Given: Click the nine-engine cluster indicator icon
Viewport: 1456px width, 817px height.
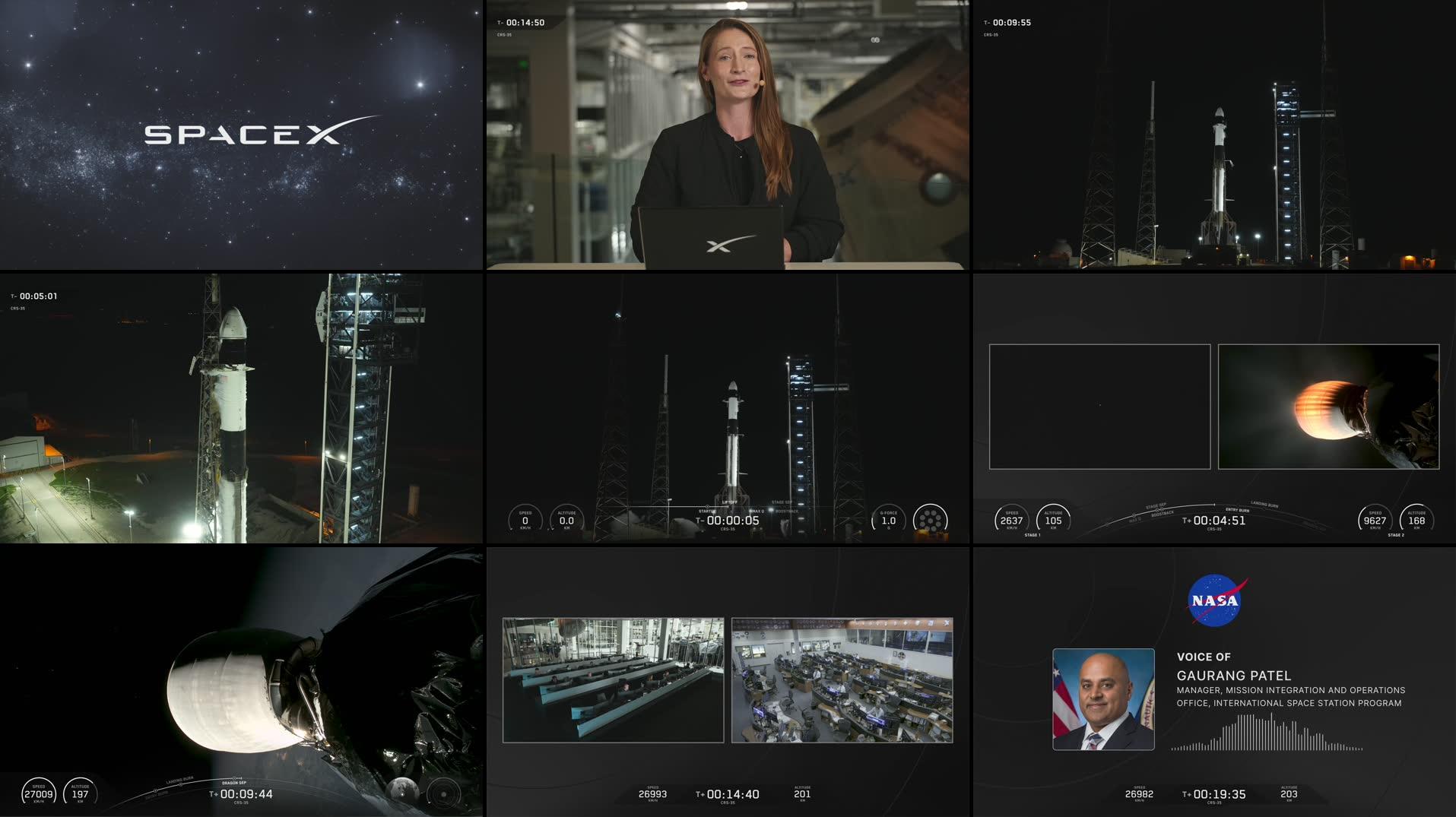Looking at the screenshot, I should [930, 521].
